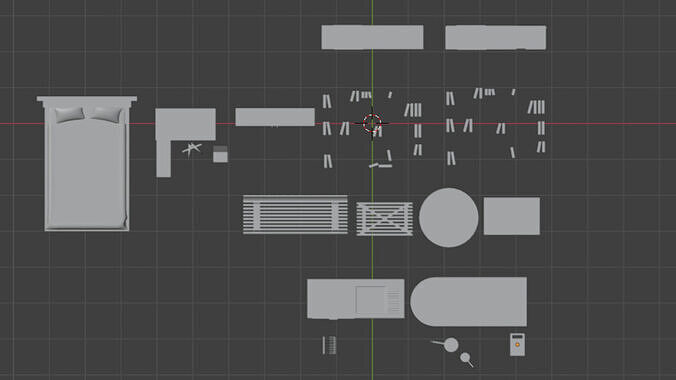Select the rounded-end oval table
This screenshot has width=676, height=380.
point(469,301)
